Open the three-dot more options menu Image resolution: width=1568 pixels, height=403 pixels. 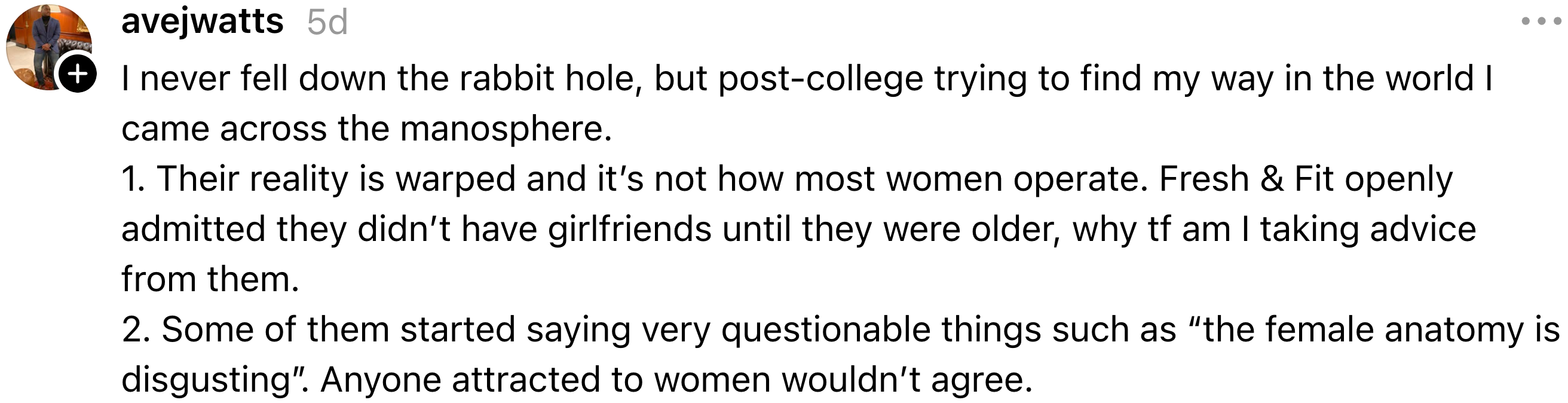(1541, 22)
